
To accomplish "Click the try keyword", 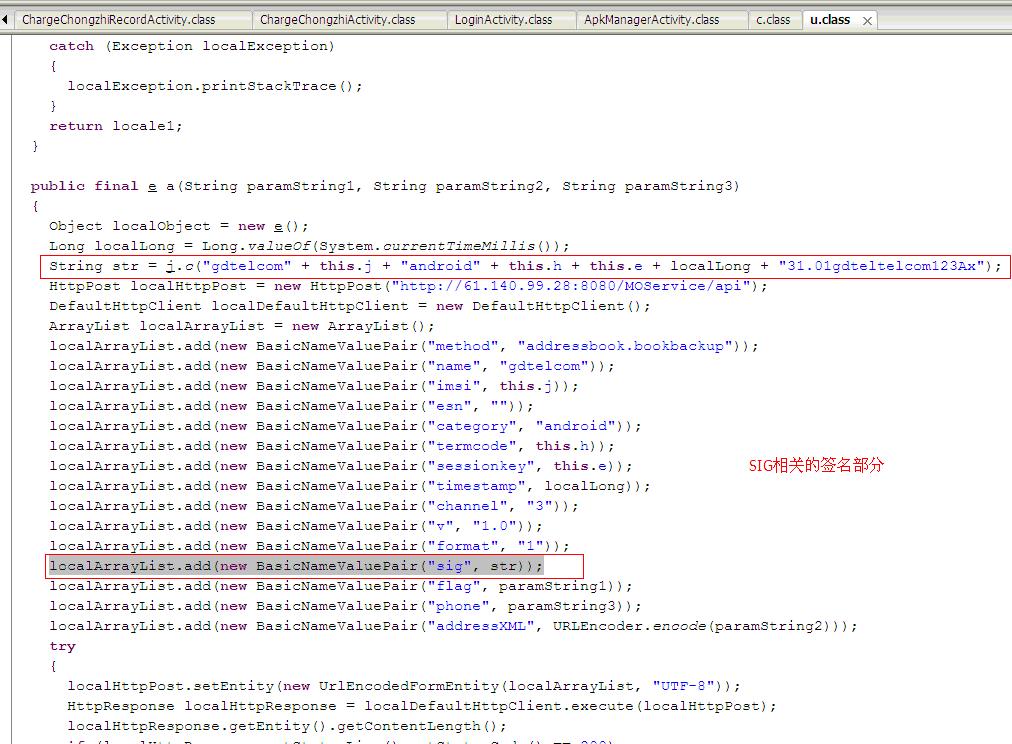I will point(63,646).
